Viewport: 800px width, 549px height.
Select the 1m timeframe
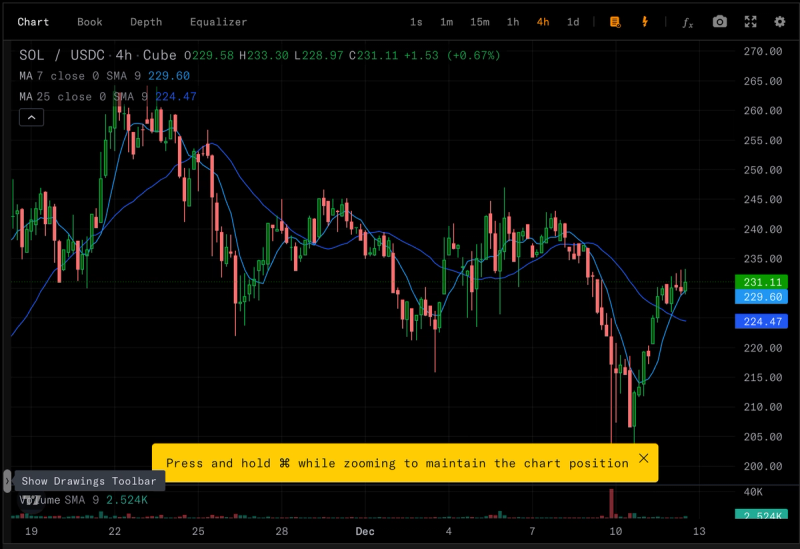click(446, 22)
